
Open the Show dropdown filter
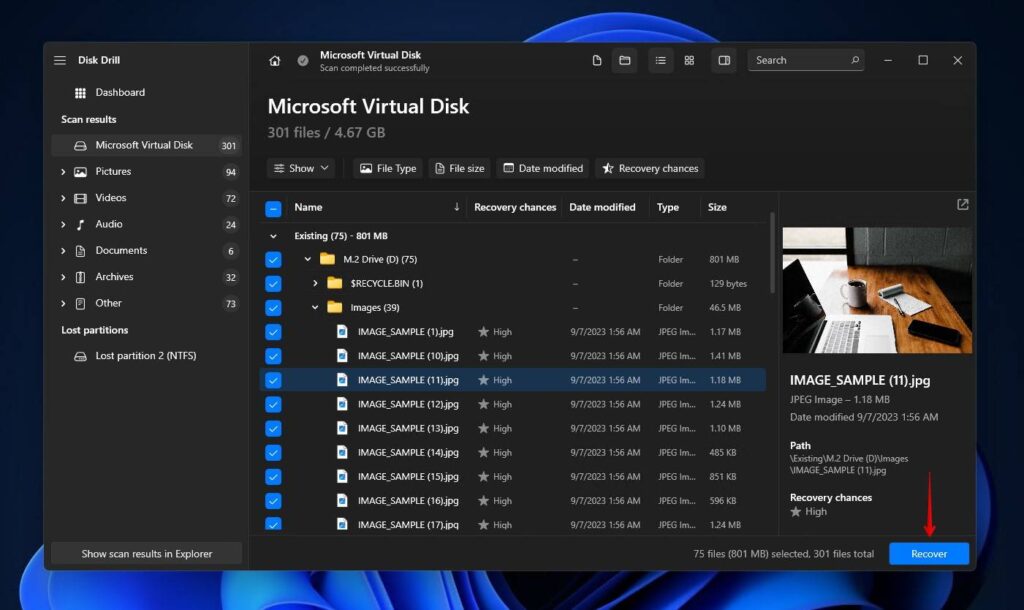pyautogui.click(x=301, y=169)
